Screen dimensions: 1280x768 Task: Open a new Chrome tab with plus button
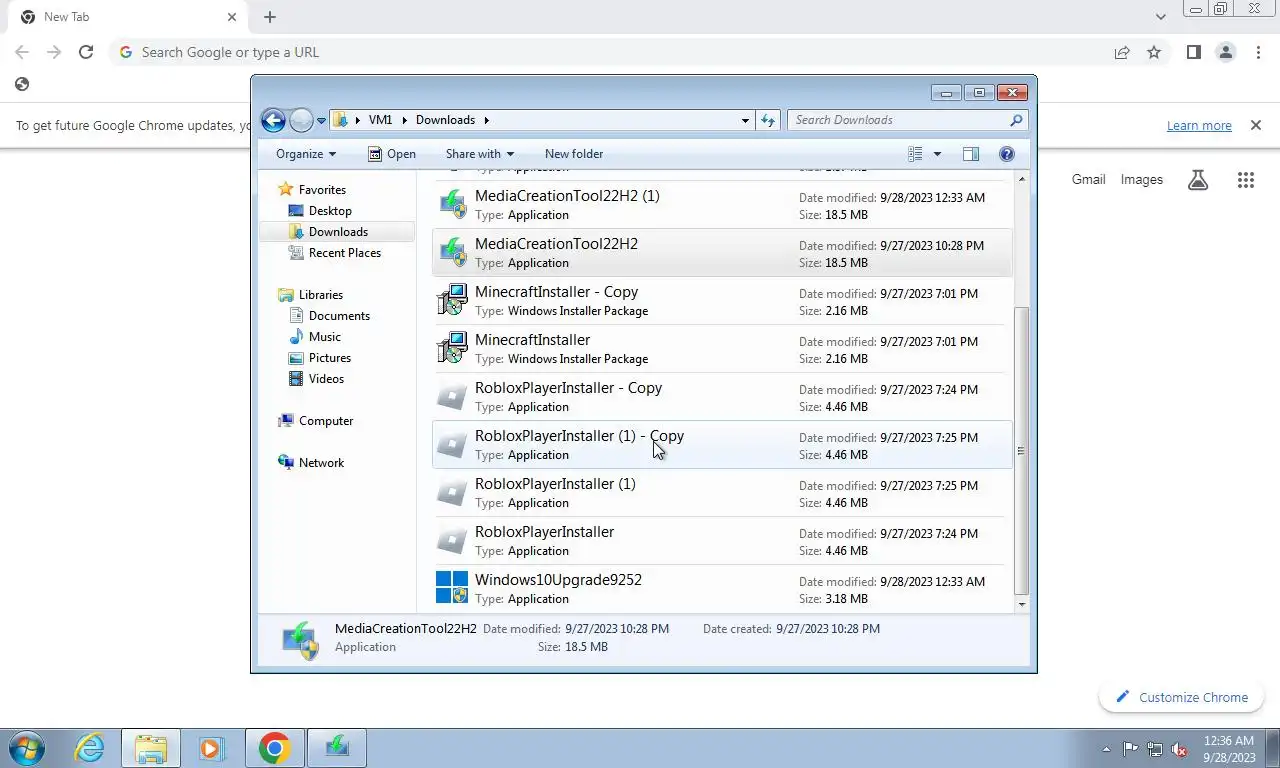point(270,17)
